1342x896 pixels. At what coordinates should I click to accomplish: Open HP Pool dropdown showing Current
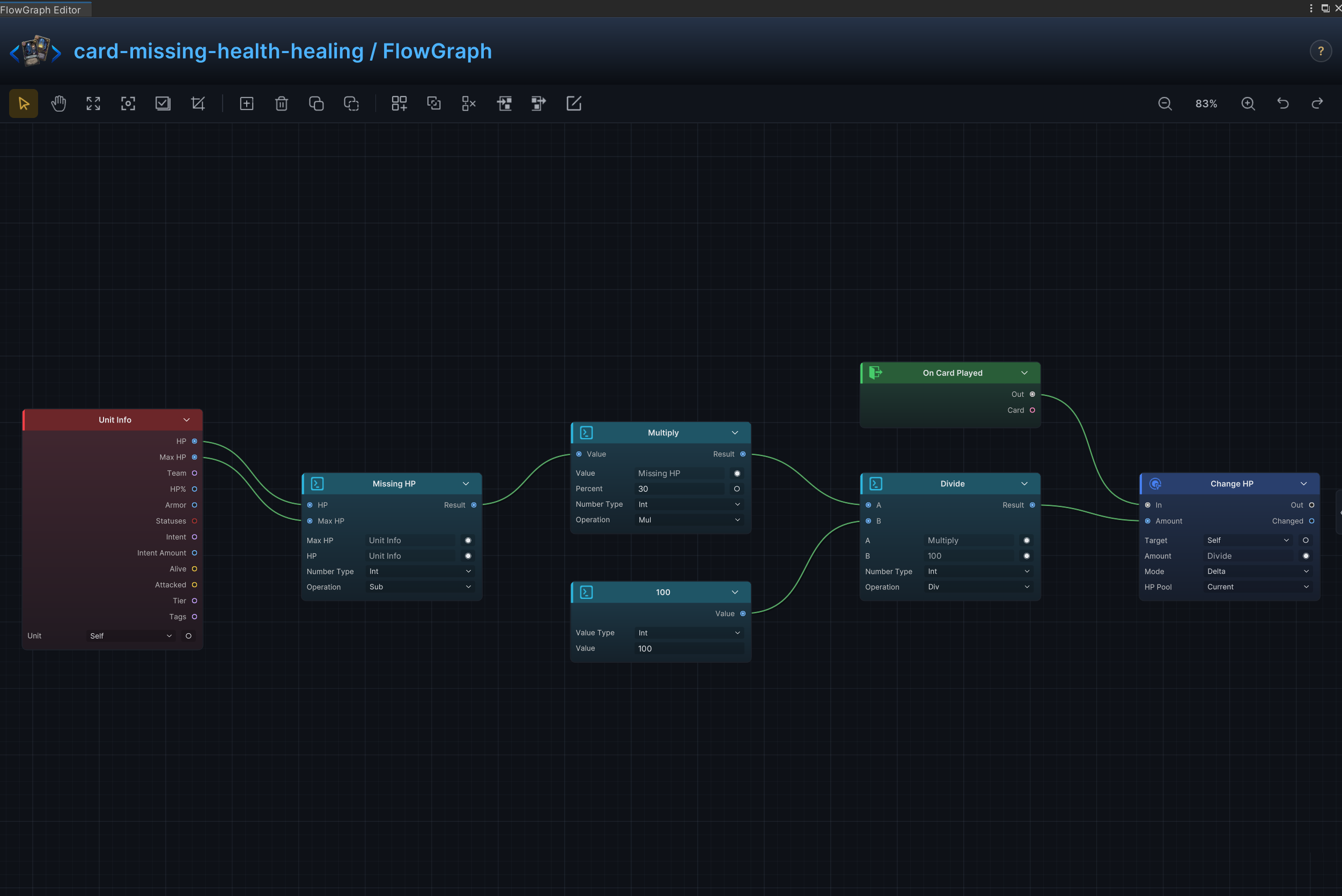(x=1257, y=587)
